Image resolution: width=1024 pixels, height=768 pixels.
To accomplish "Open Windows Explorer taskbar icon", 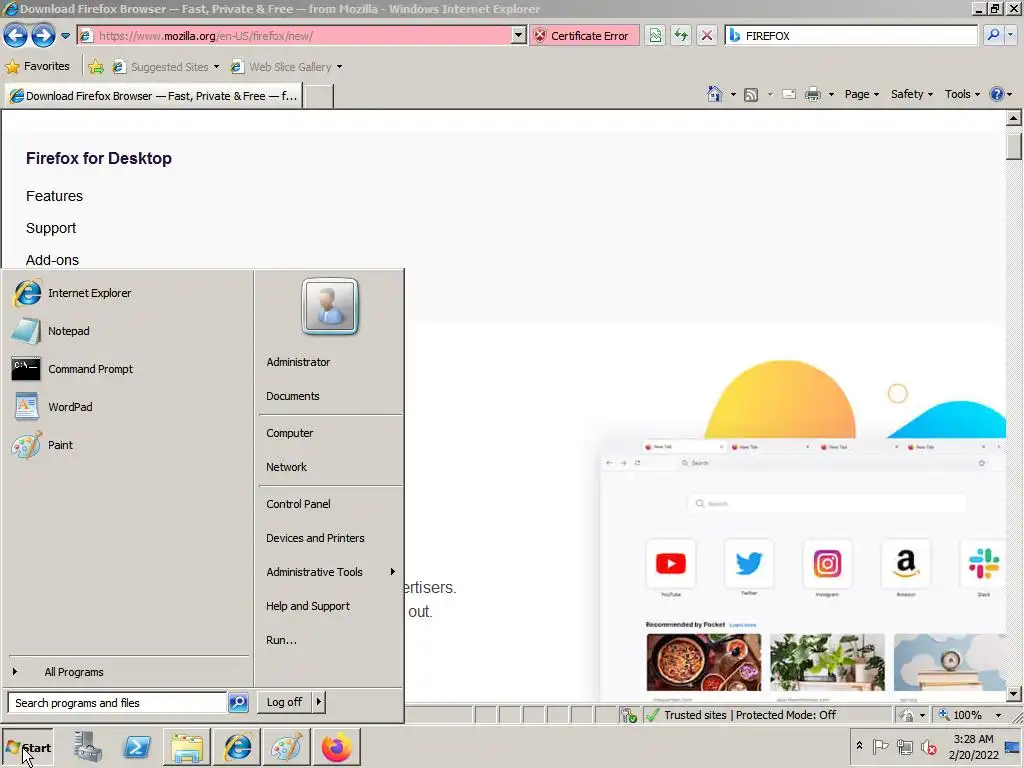I will [187, 747].
